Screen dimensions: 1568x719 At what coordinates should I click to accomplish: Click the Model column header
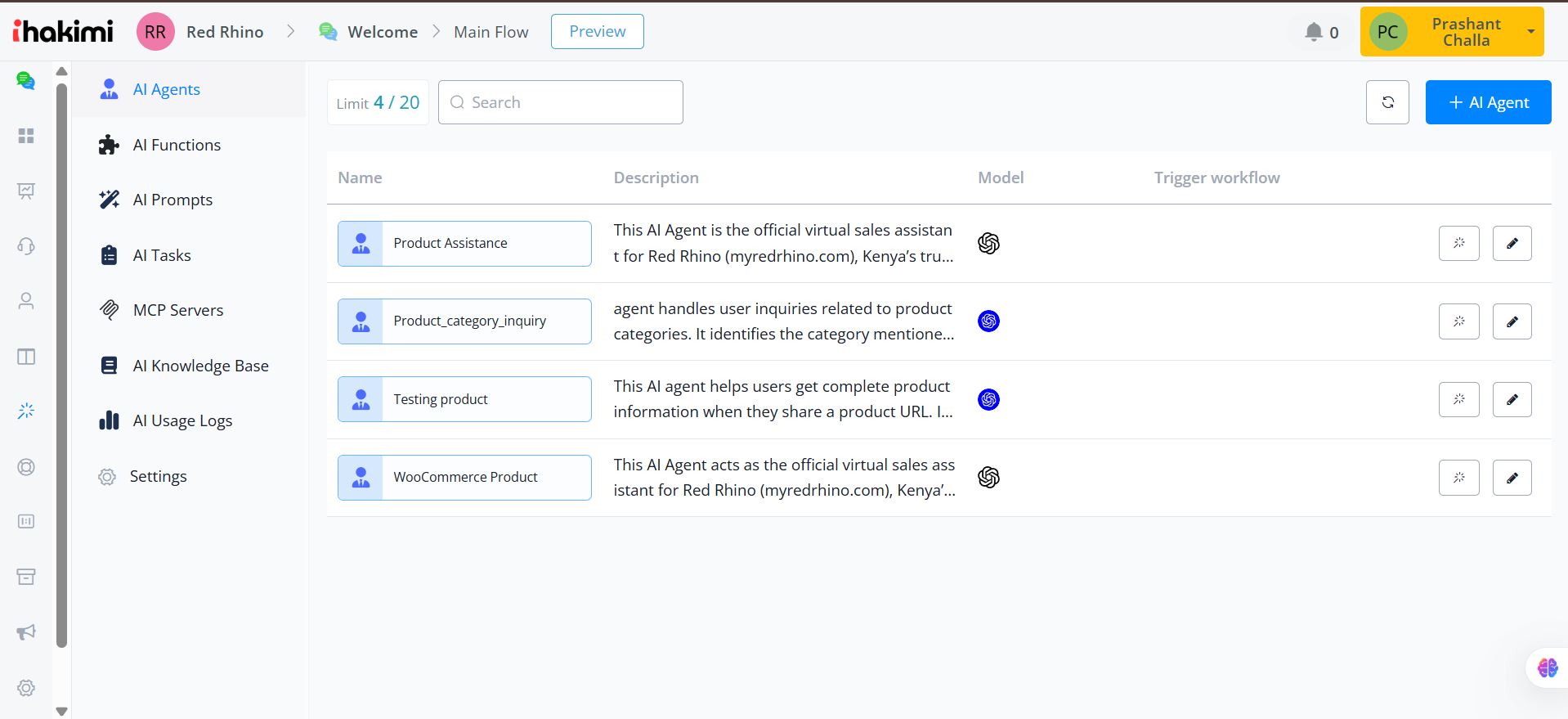point(1001,178)
